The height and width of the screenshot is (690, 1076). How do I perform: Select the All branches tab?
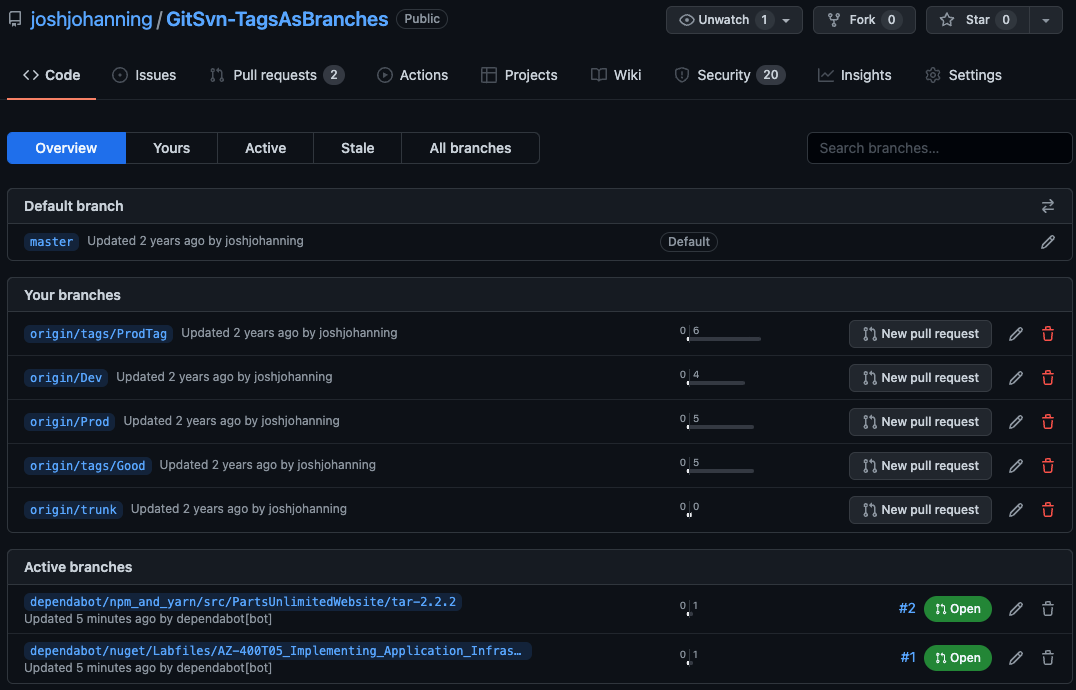point(470,148)
